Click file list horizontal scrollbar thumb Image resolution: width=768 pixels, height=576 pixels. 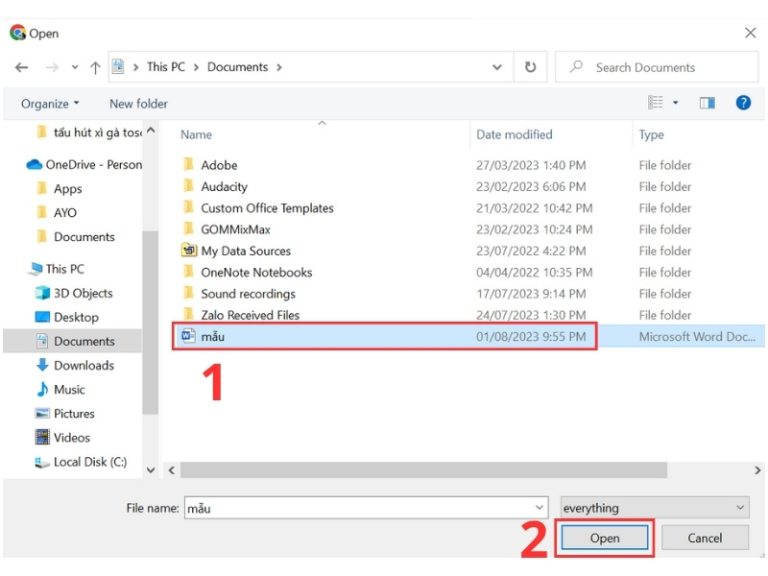tap(423, 470)
